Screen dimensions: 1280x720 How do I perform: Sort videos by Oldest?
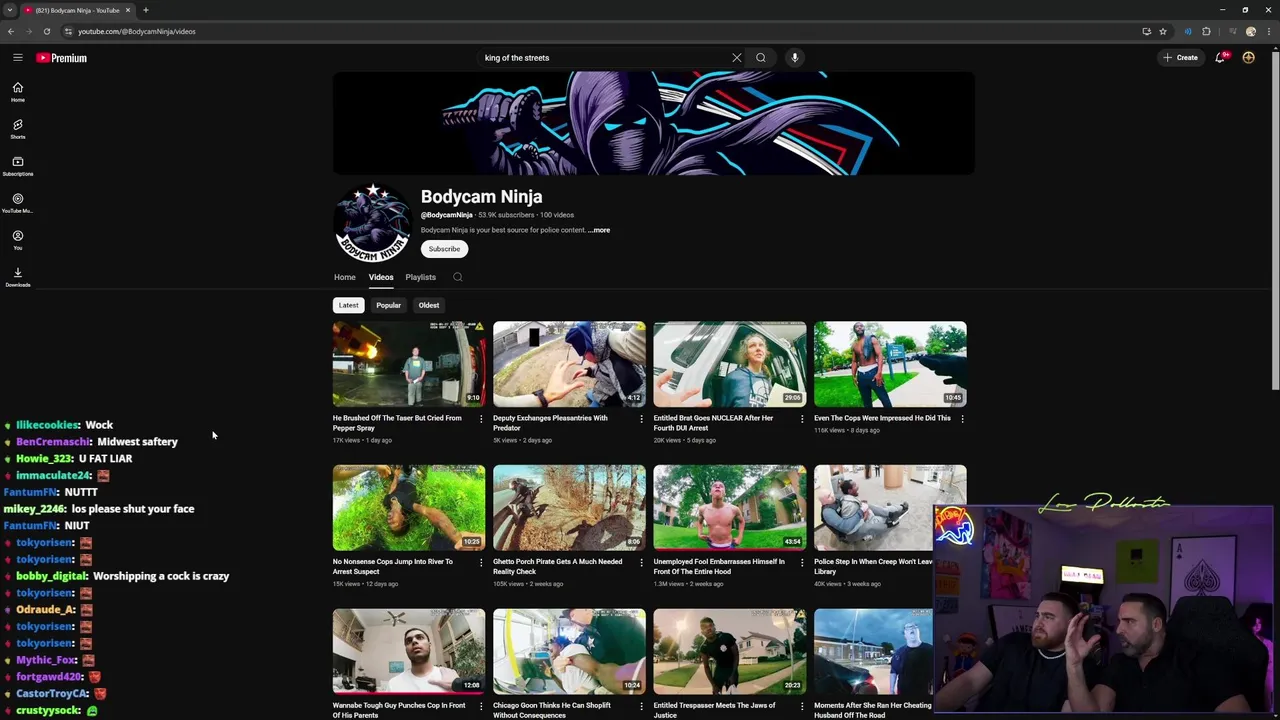coord(429,305)
